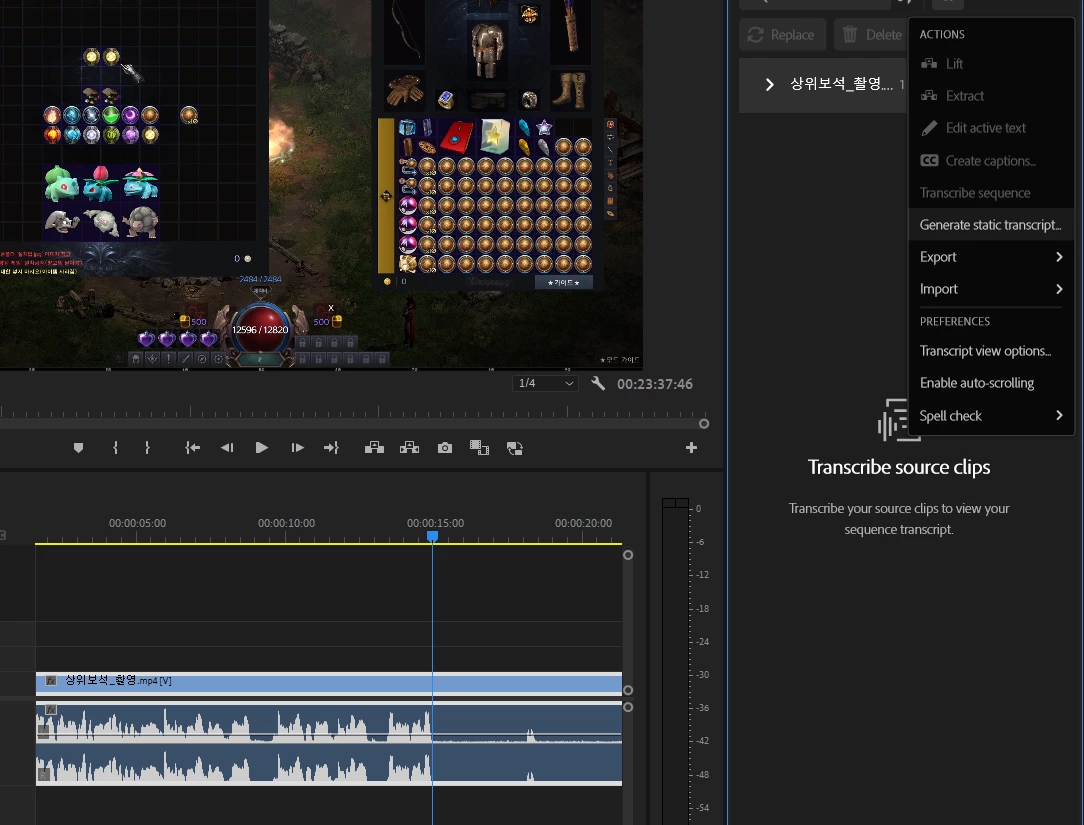
Task: Select Generate static transcript... menu item
Action: click(991, 225)
